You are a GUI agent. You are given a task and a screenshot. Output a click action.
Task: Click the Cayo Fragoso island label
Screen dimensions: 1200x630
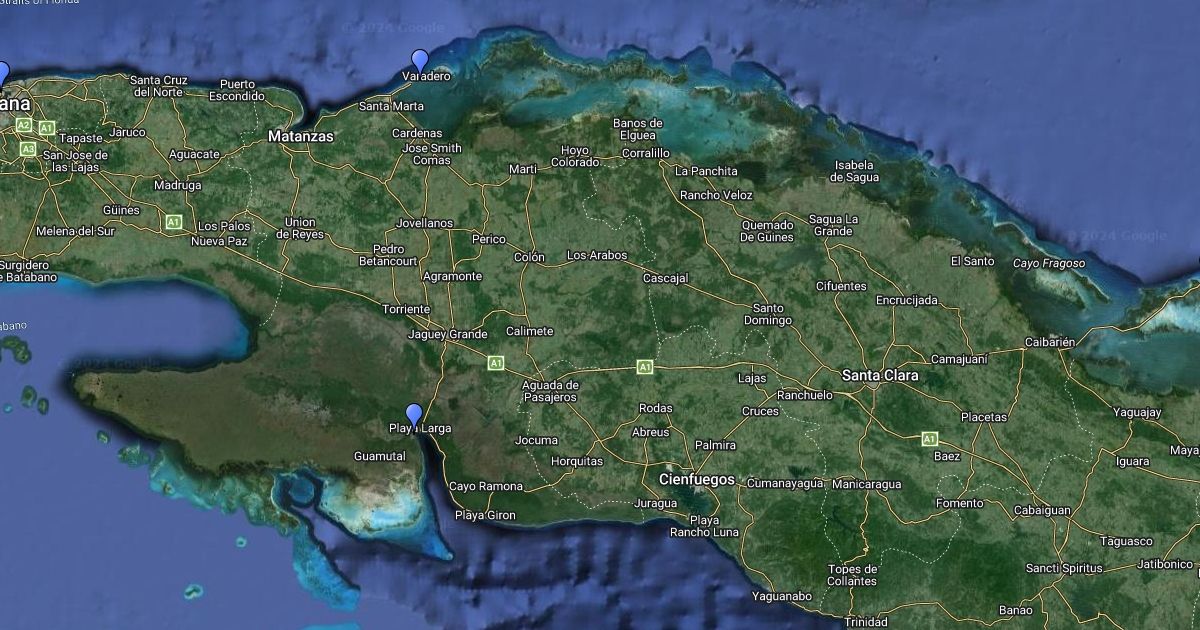[x=1047, y=263]
